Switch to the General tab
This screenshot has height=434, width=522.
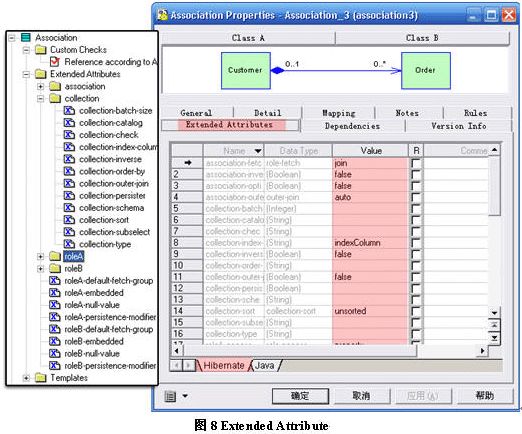[196, 113]
